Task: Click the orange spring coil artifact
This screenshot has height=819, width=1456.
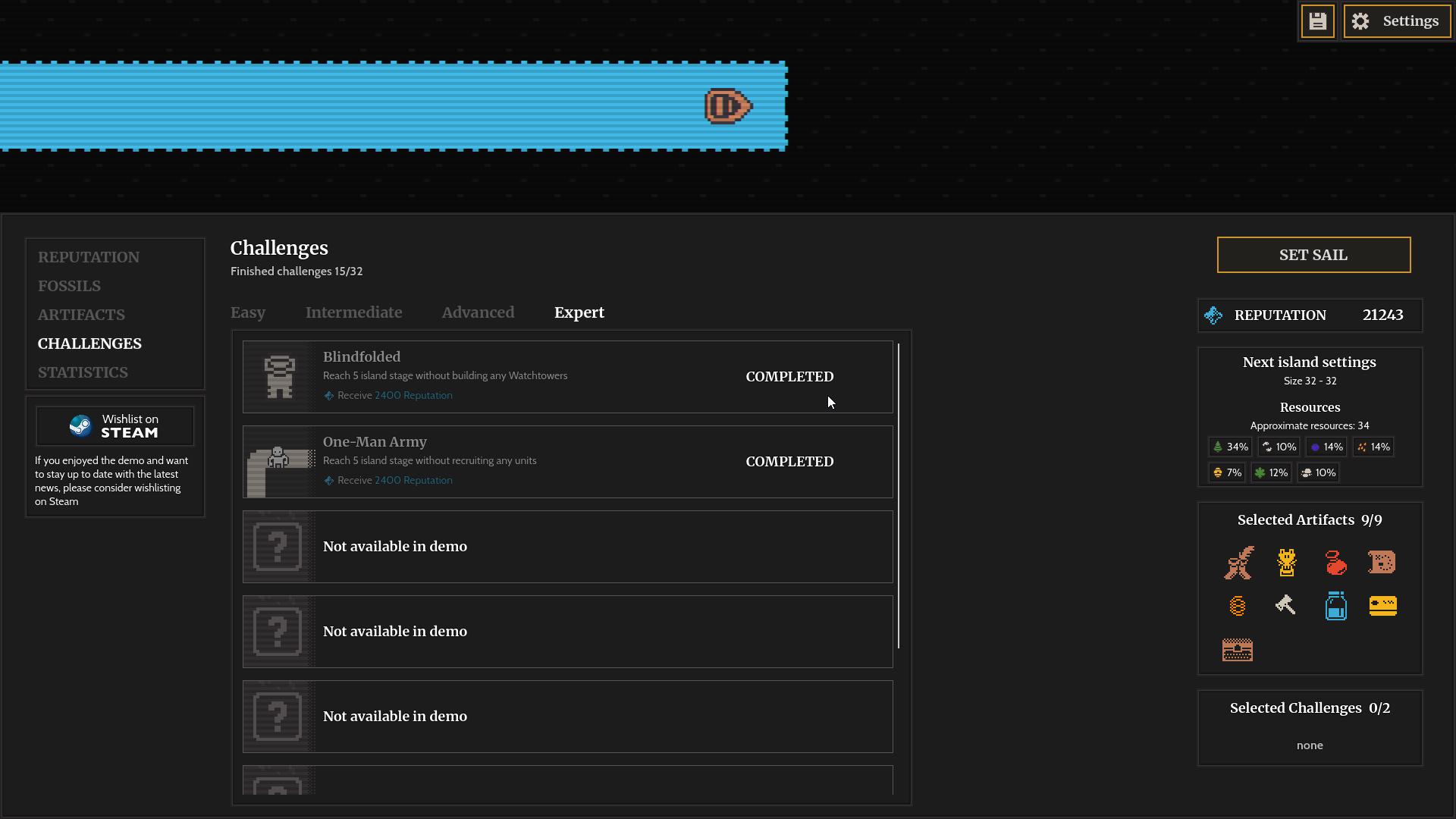Action: 1237,606
